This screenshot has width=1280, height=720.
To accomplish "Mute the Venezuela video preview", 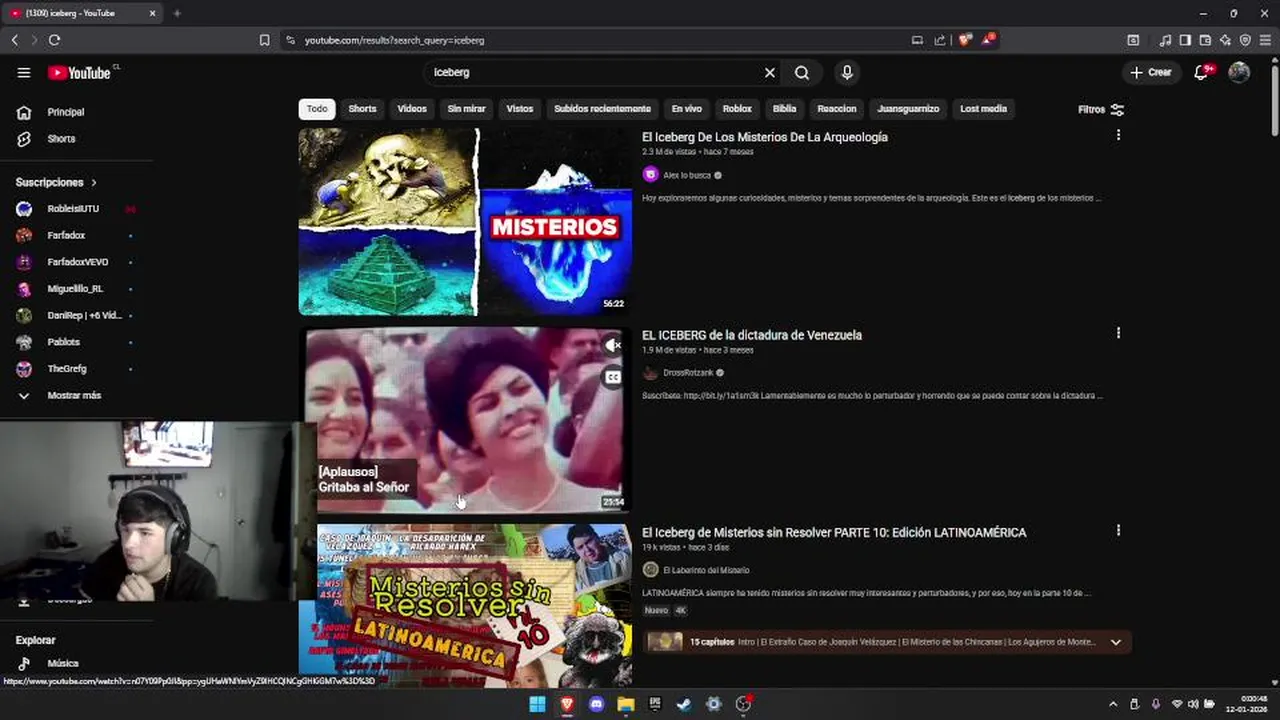I will (613, 345).
